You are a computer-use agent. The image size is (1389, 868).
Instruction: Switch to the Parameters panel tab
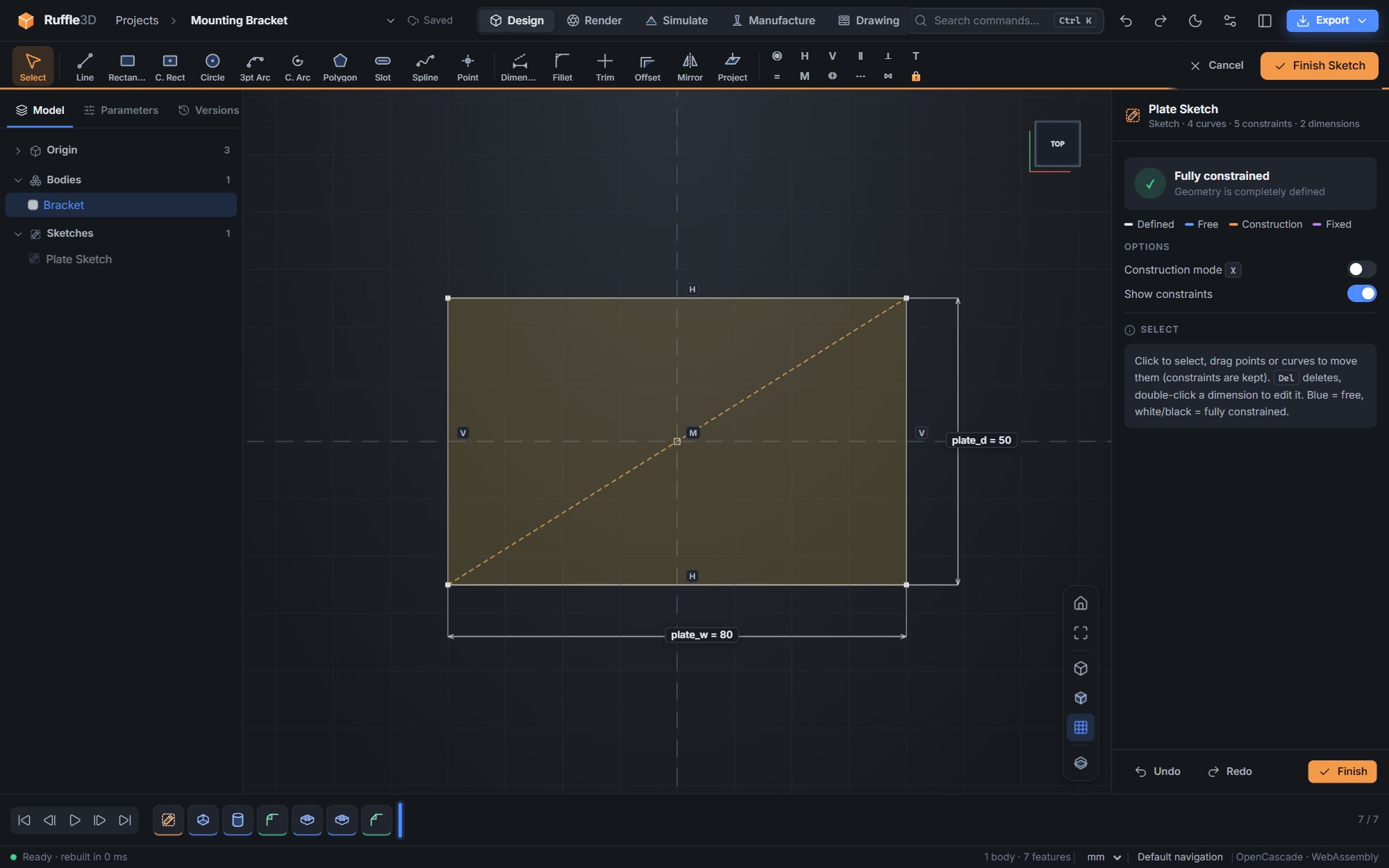[x=121, y=110]
